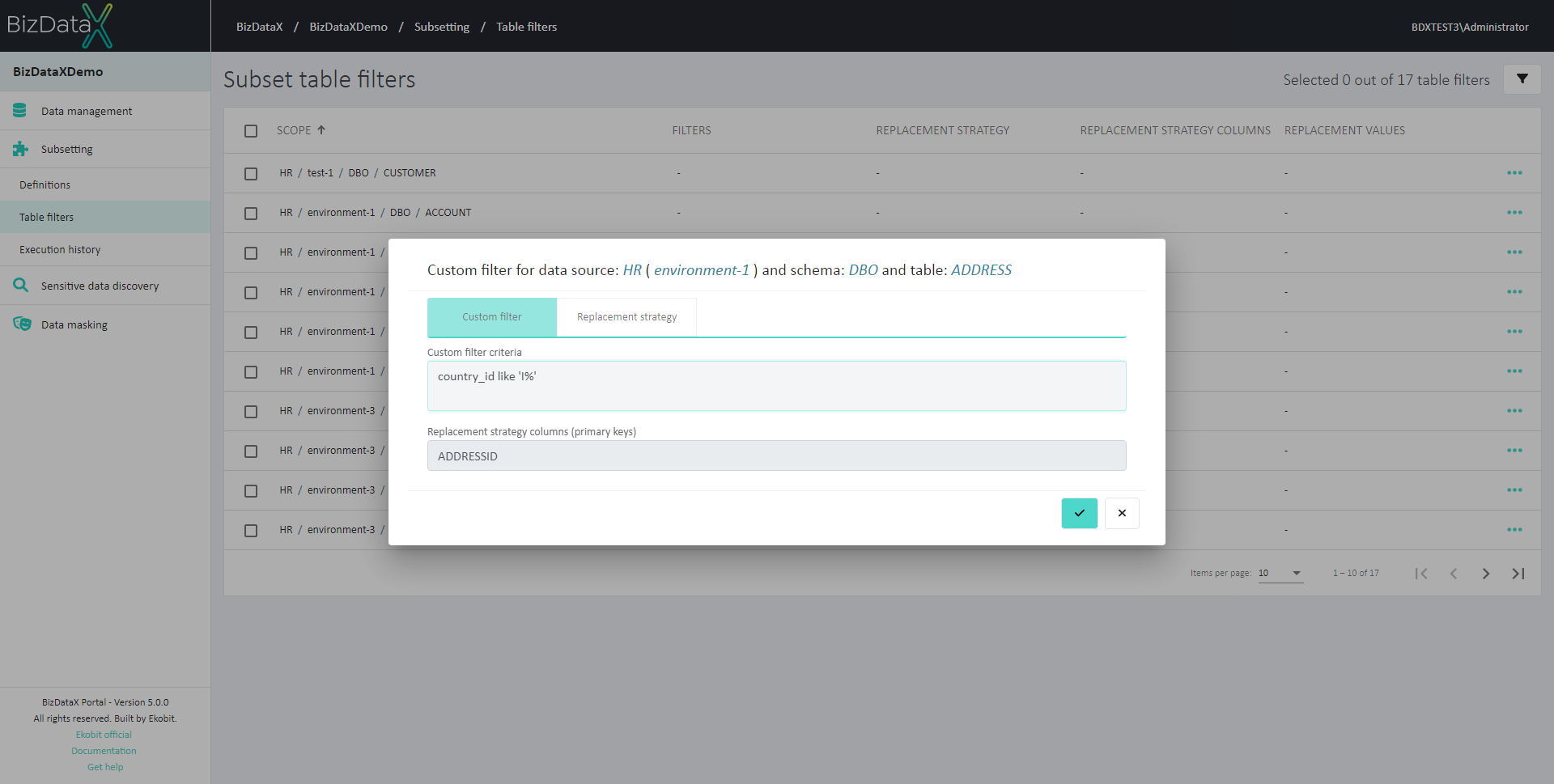The height and width of the screenshot is (784, 1554).
Task: Click the REPLACEMENT VALUES column header
Action: click(1344, 130)
